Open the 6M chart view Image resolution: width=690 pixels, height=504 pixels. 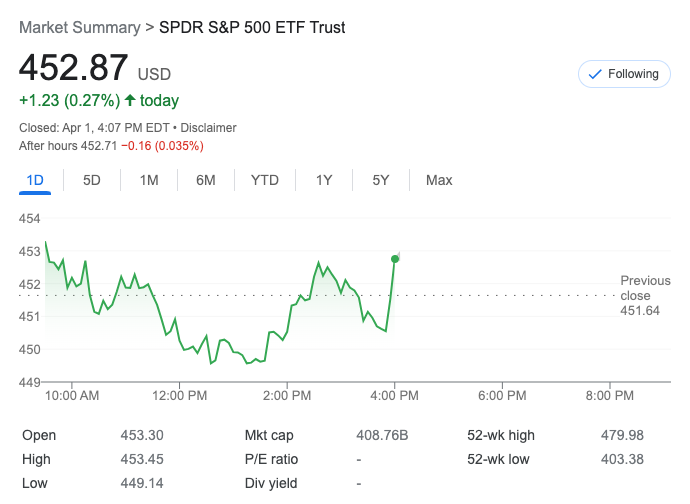tap(206, 180)
